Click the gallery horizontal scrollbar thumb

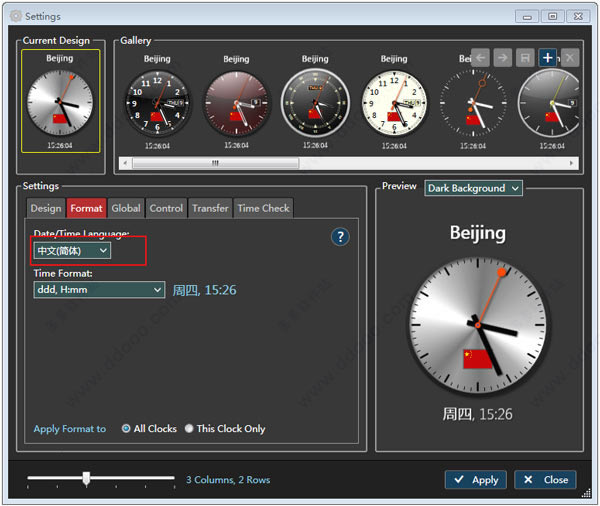tap(214, 163)
